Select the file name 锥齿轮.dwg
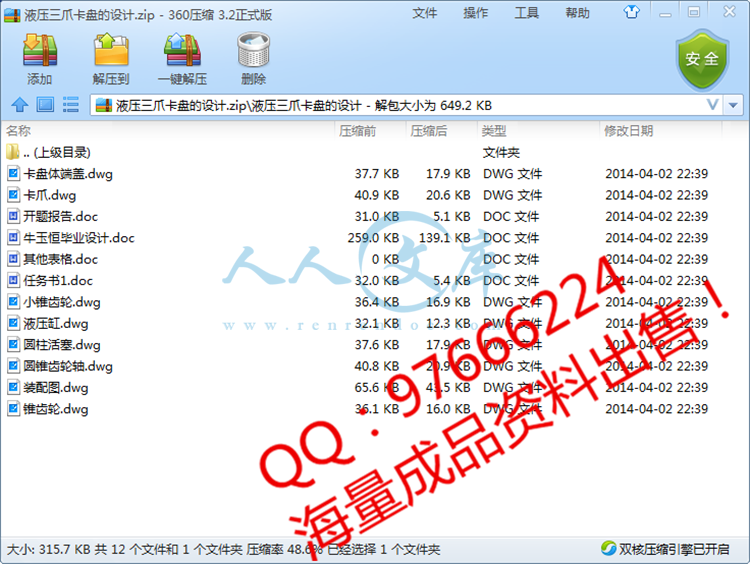The width and height of the screenshot is (750, 564). point(56,409)
